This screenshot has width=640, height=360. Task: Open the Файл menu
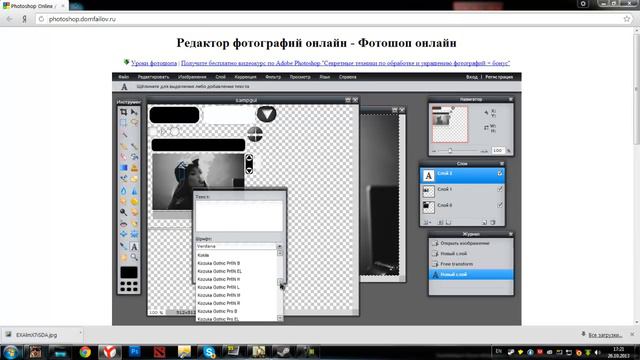pyautogui.click(x=124, y=77)
